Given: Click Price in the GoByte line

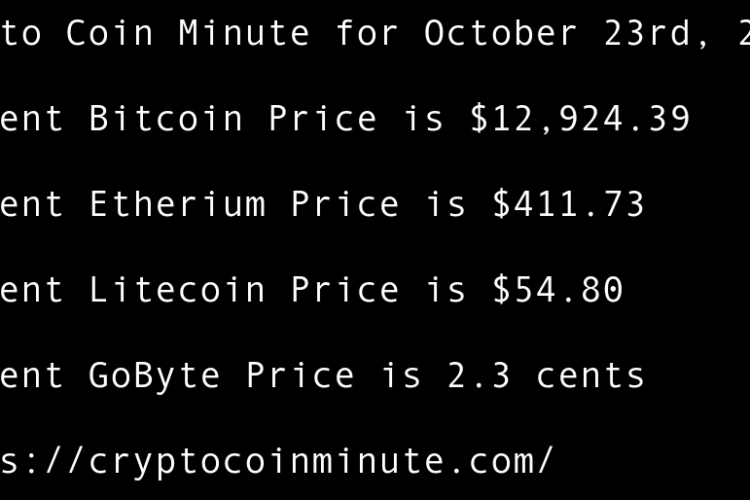Looking at the screenshot, I should [300, 376].
